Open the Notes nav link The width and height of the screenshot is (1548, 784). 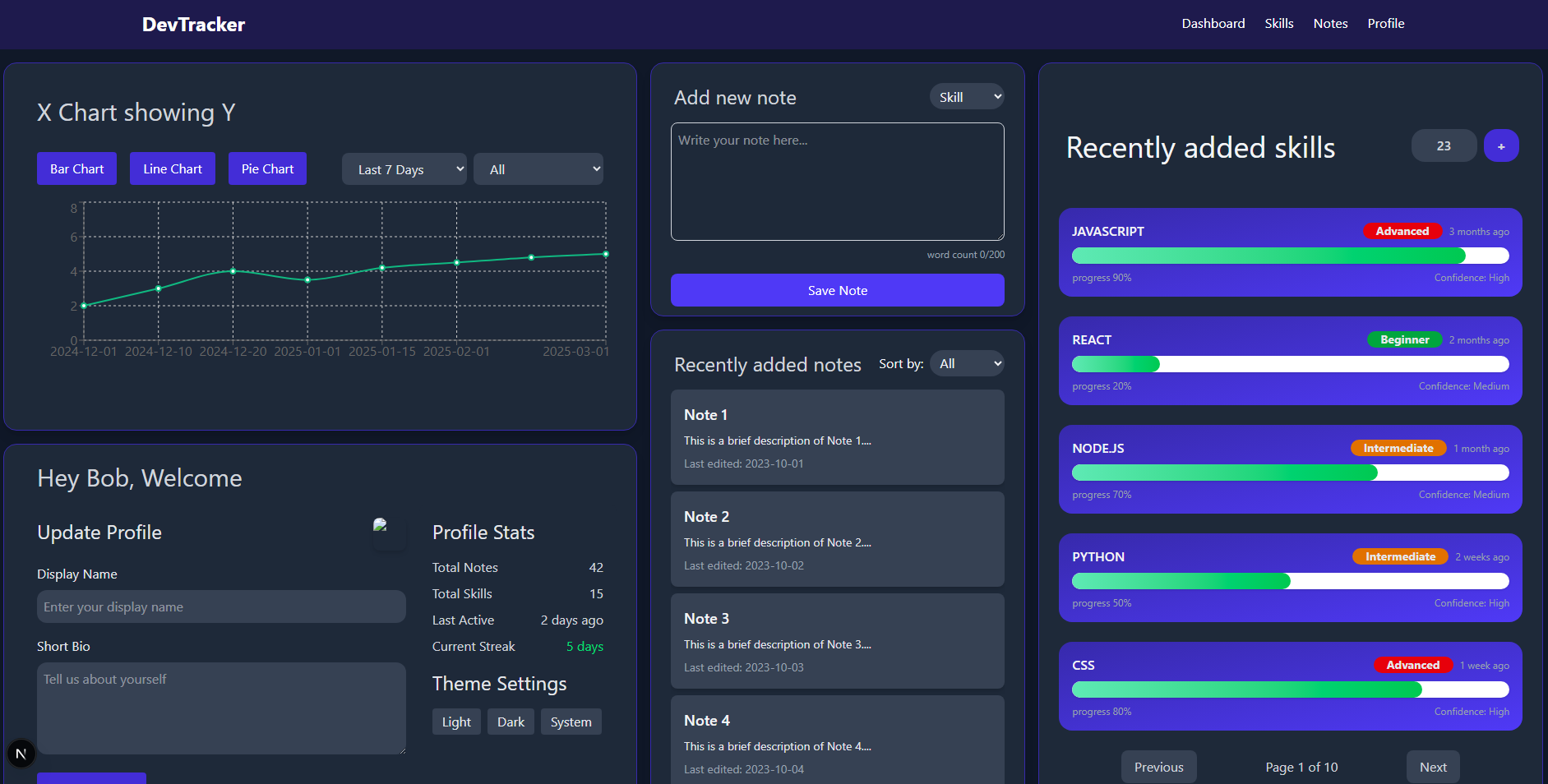pos(1330,24)
